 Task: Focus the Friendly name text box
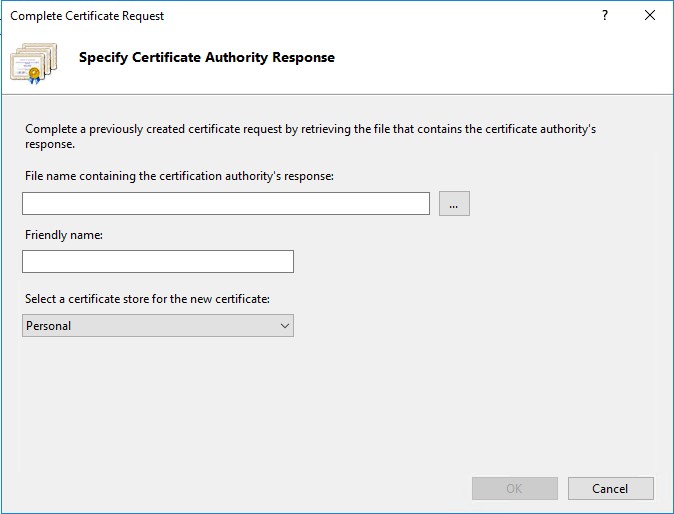(158, 261)
